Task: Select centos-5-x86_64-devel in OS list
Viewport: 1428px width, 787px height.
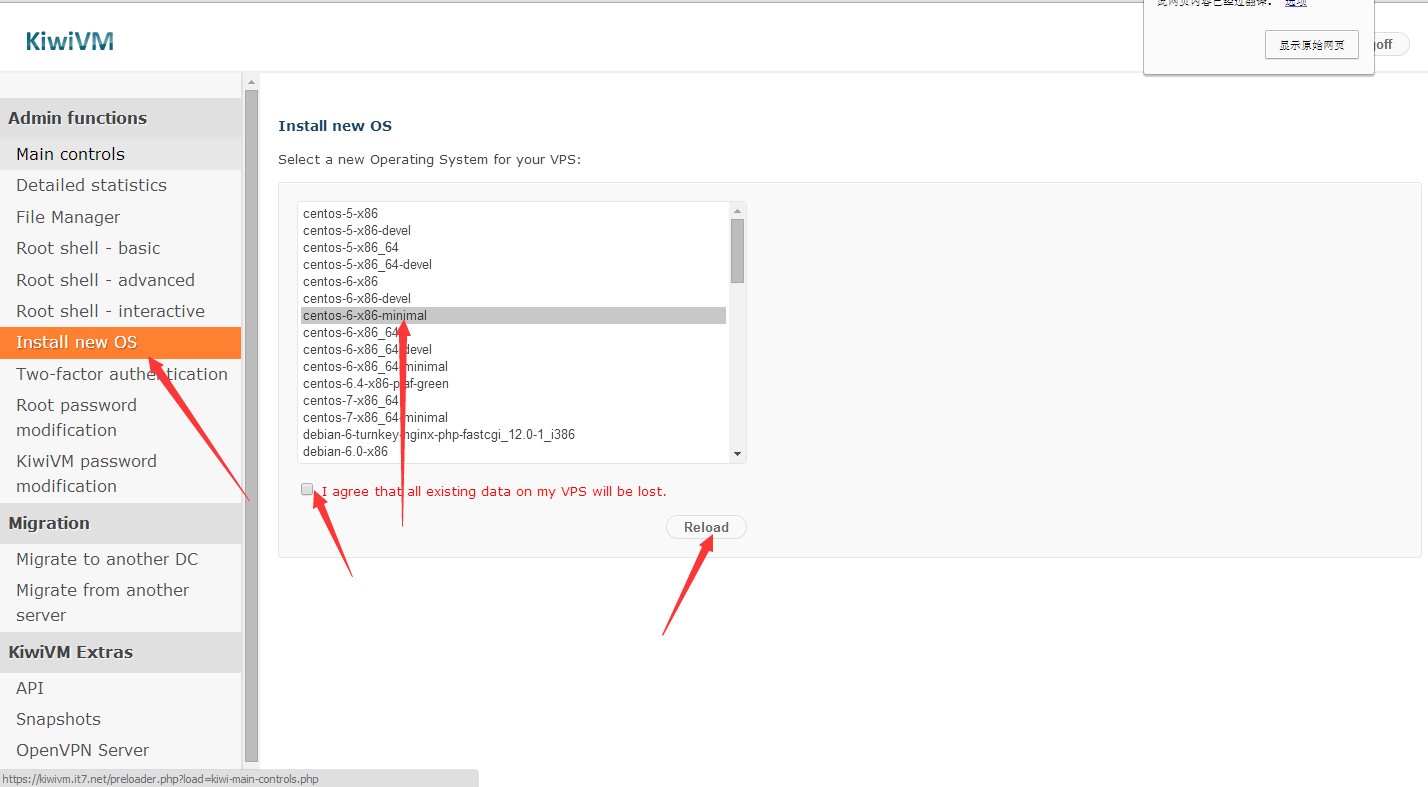Action: (513, 264)
